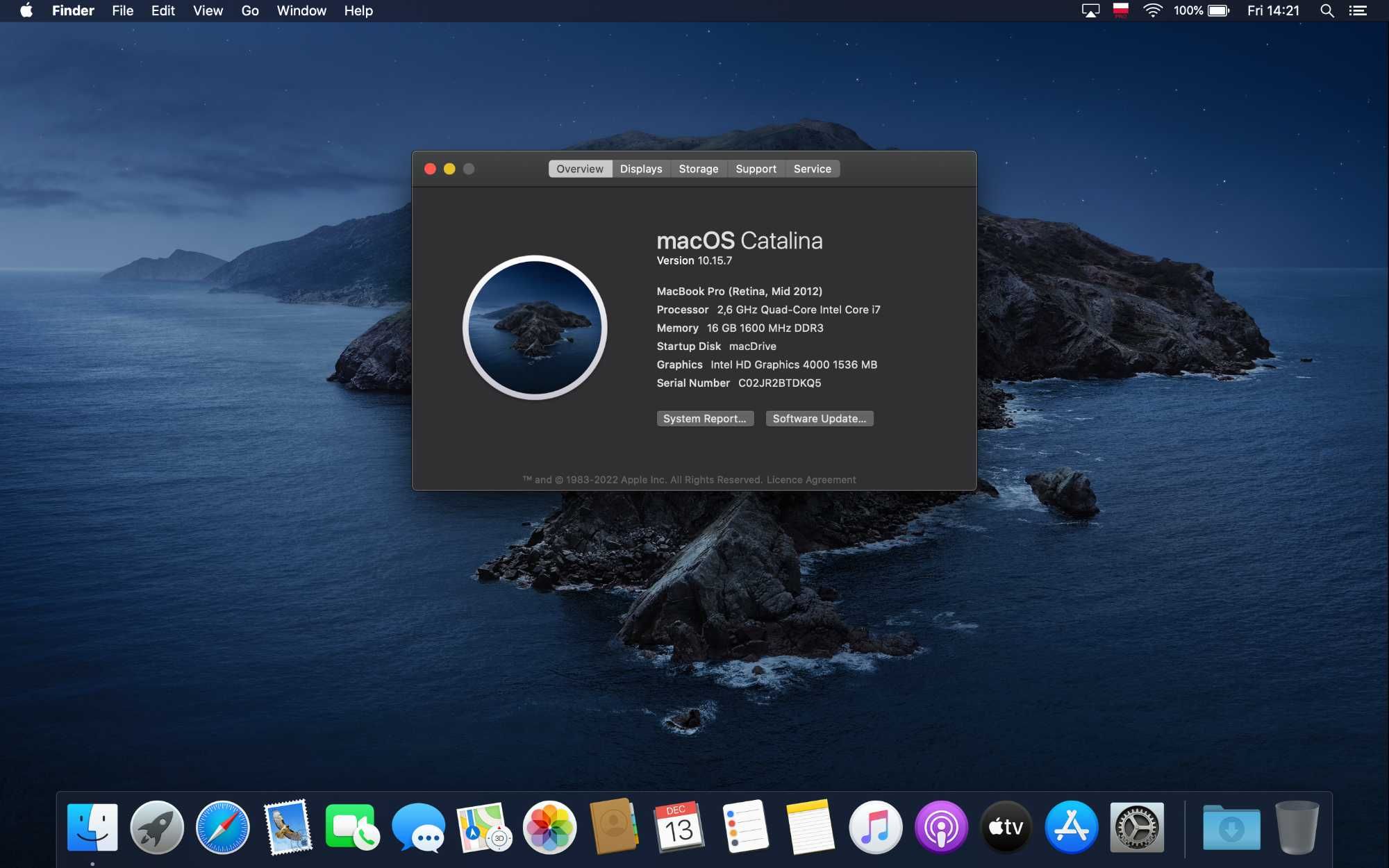1389x868 pixels.
Task: Open FaceTime from the Dock
Action: click(x=353, y=827)
